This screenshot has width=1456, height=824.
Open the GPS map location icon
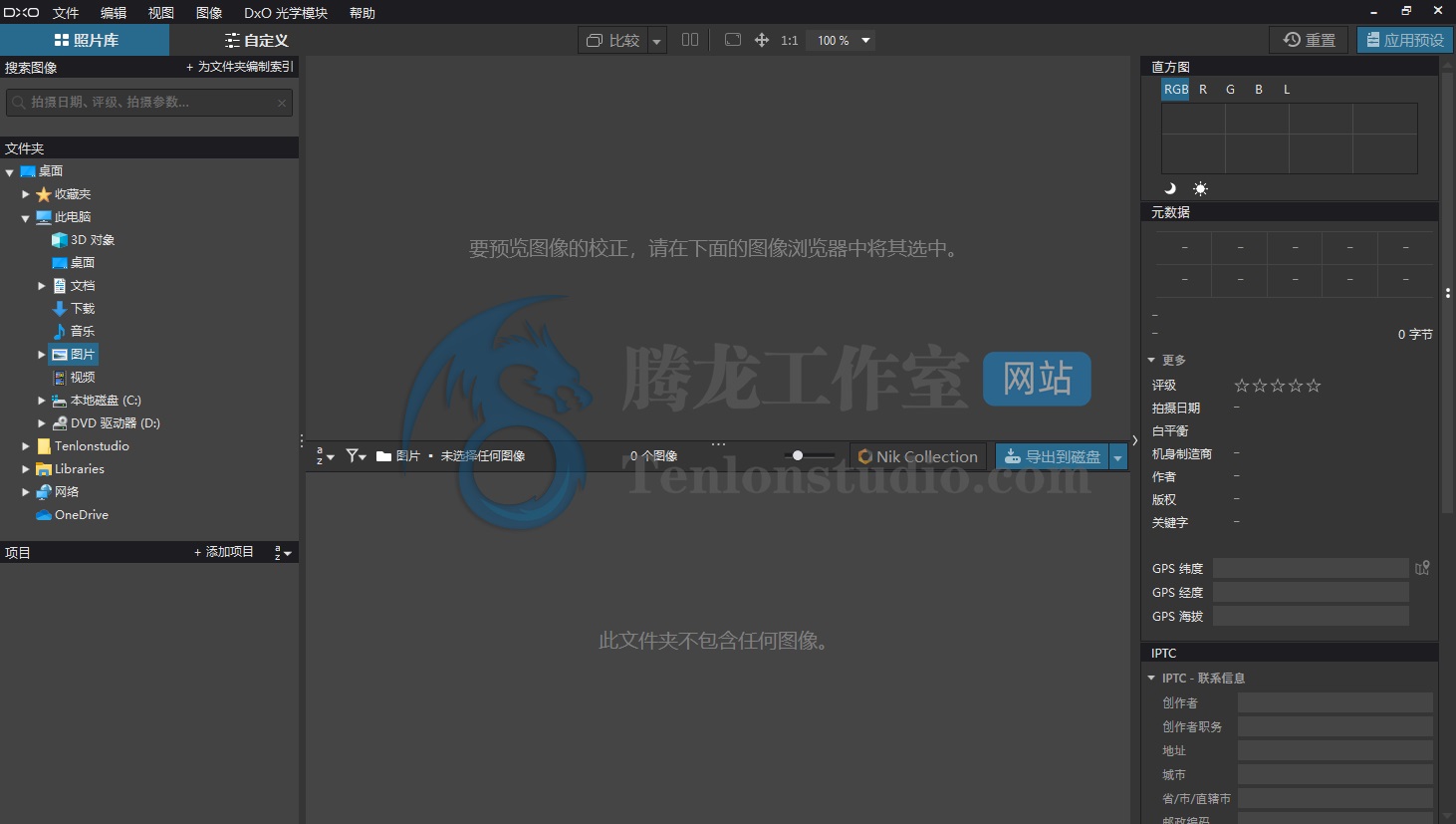pyautogui.click(x=1422, y=568)
